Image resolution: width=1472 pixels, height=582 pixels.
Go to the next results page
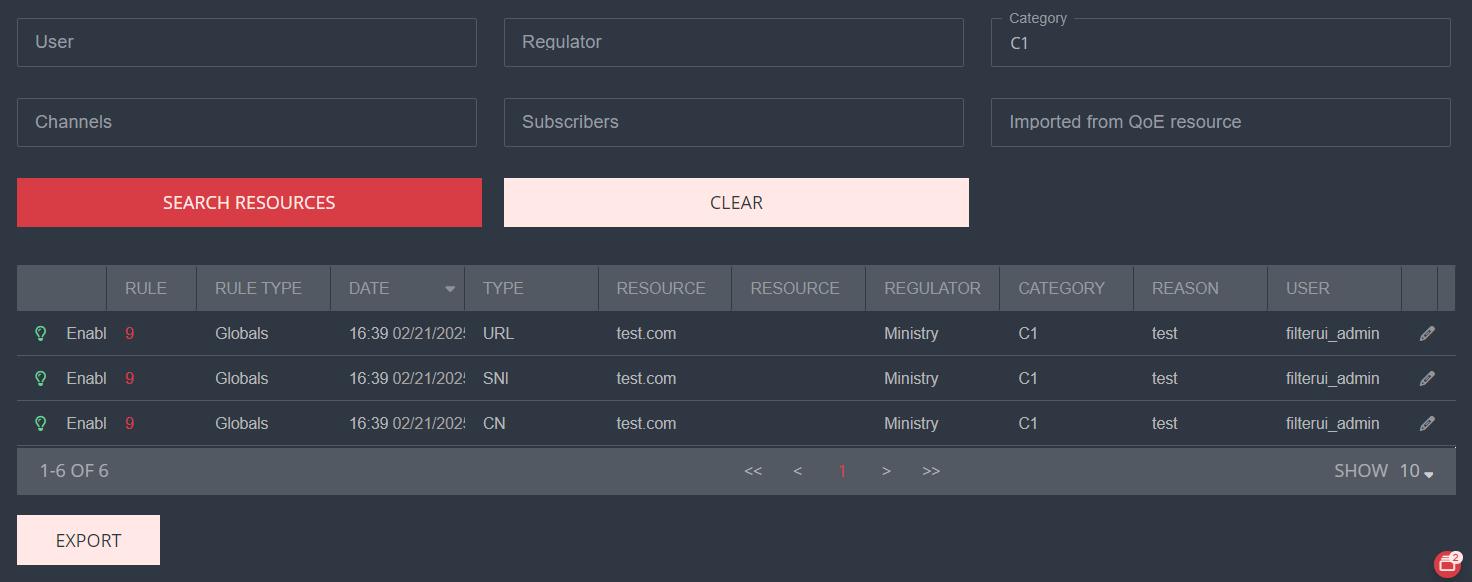[x=886, y=471]
